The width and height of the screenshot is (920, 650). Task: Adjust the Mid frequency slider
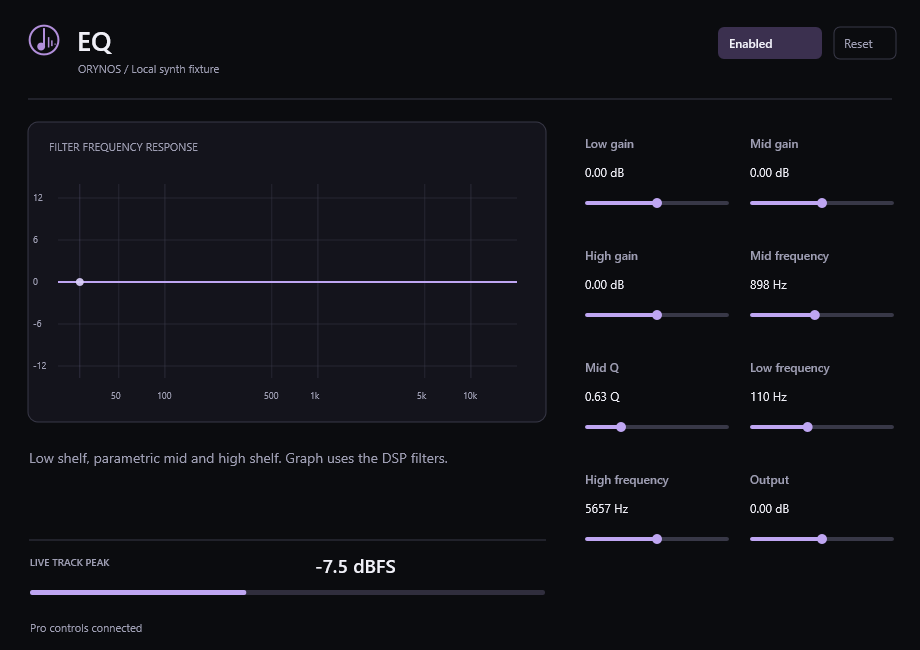(821, 315)
